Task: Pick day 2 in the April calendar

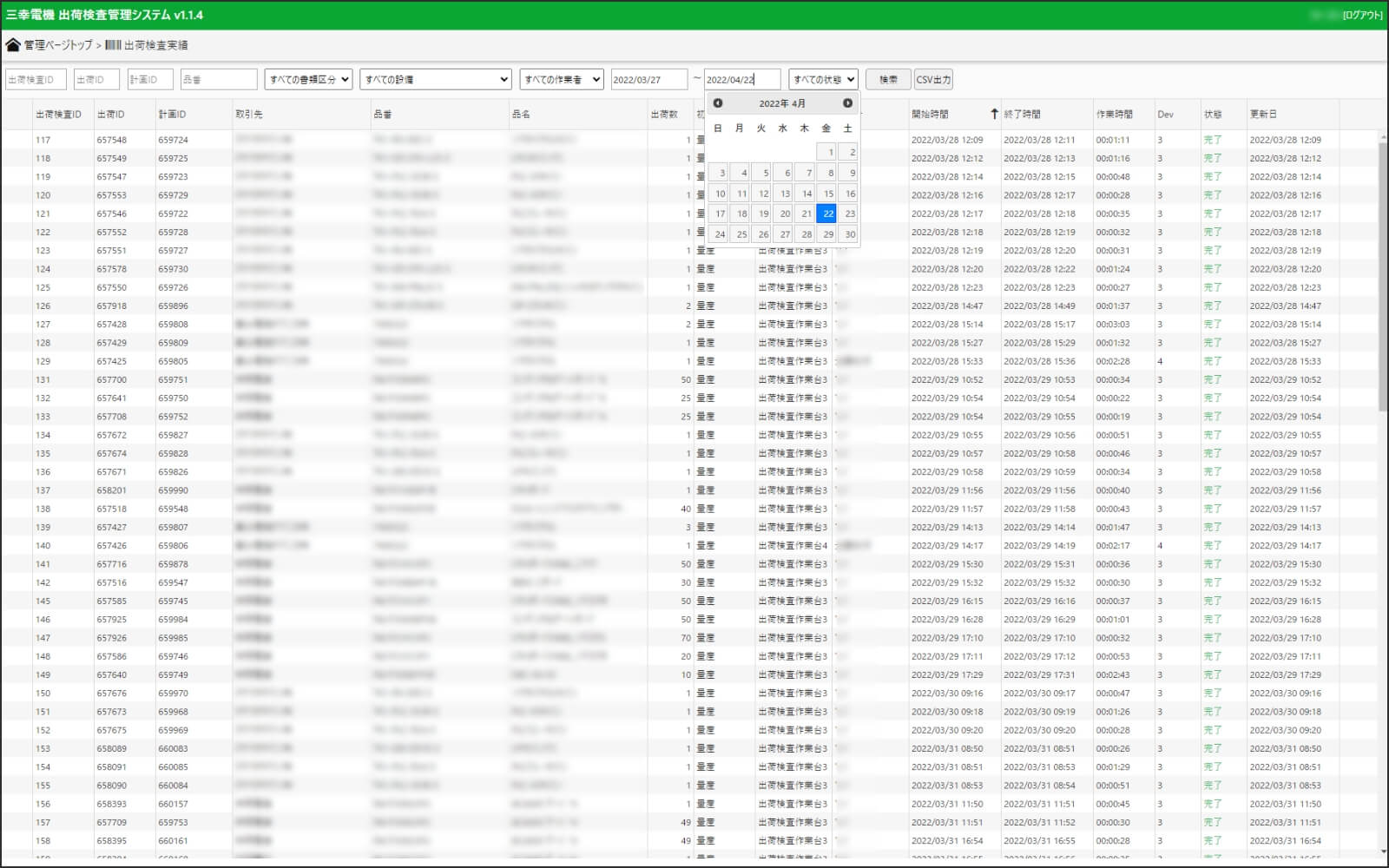Action: point(848,152)
